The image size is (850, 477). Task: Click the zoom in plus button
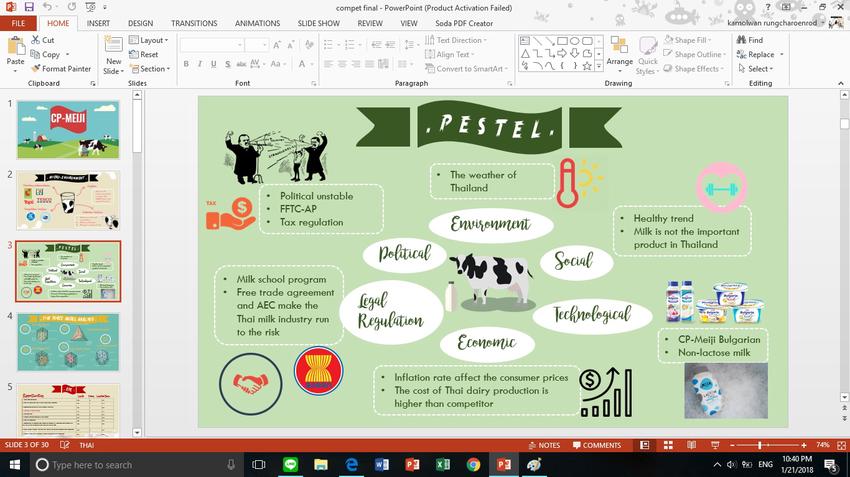point(804,445)
